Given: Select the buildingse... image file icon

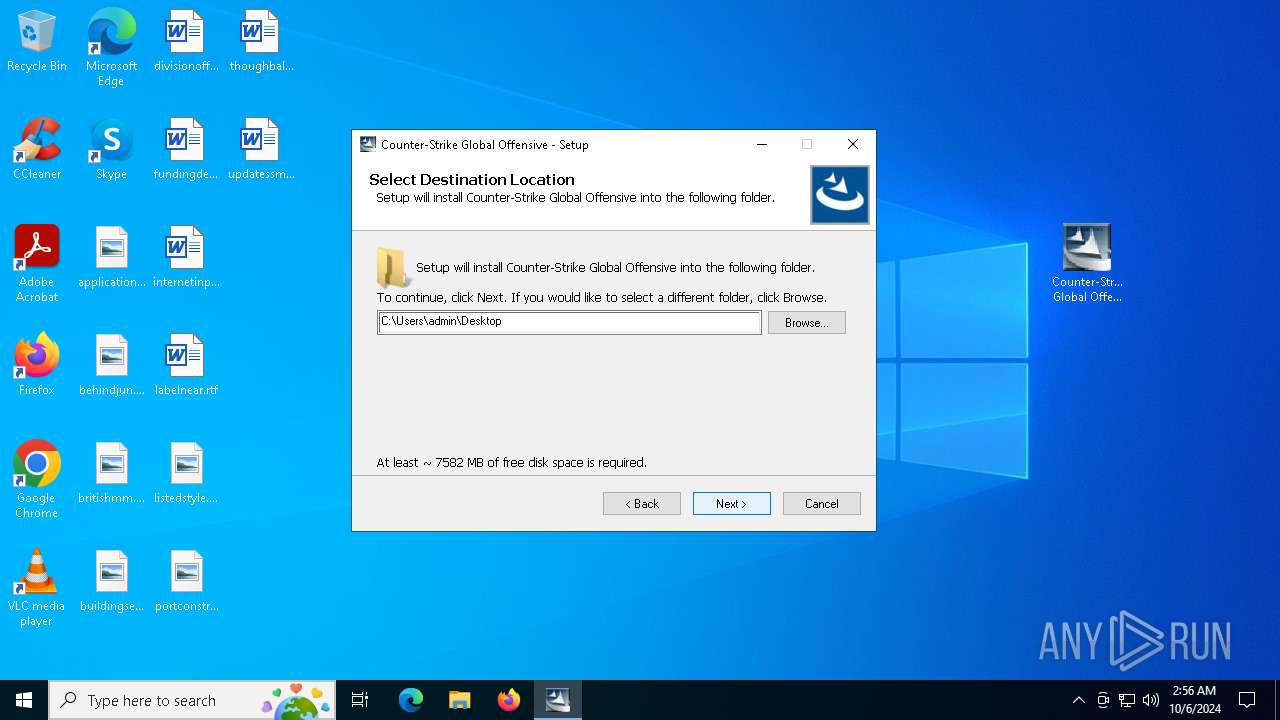Looking at the screenshot, I should click(111, 582).
